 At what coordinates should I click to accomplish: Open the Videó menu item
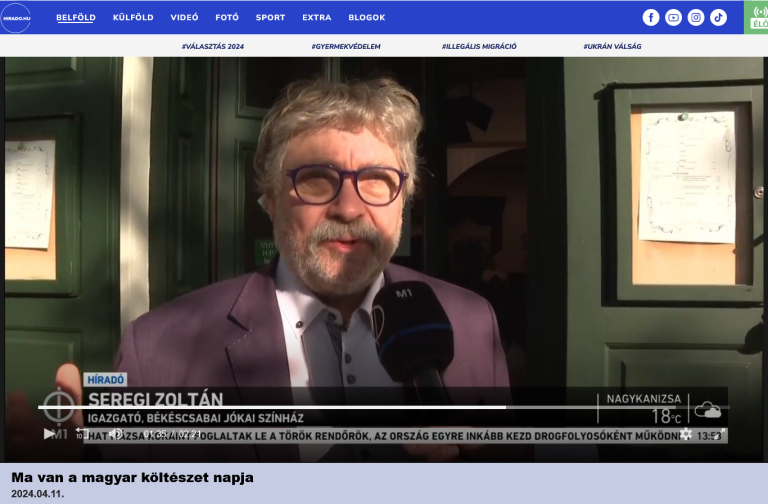(x=184, y=18)
